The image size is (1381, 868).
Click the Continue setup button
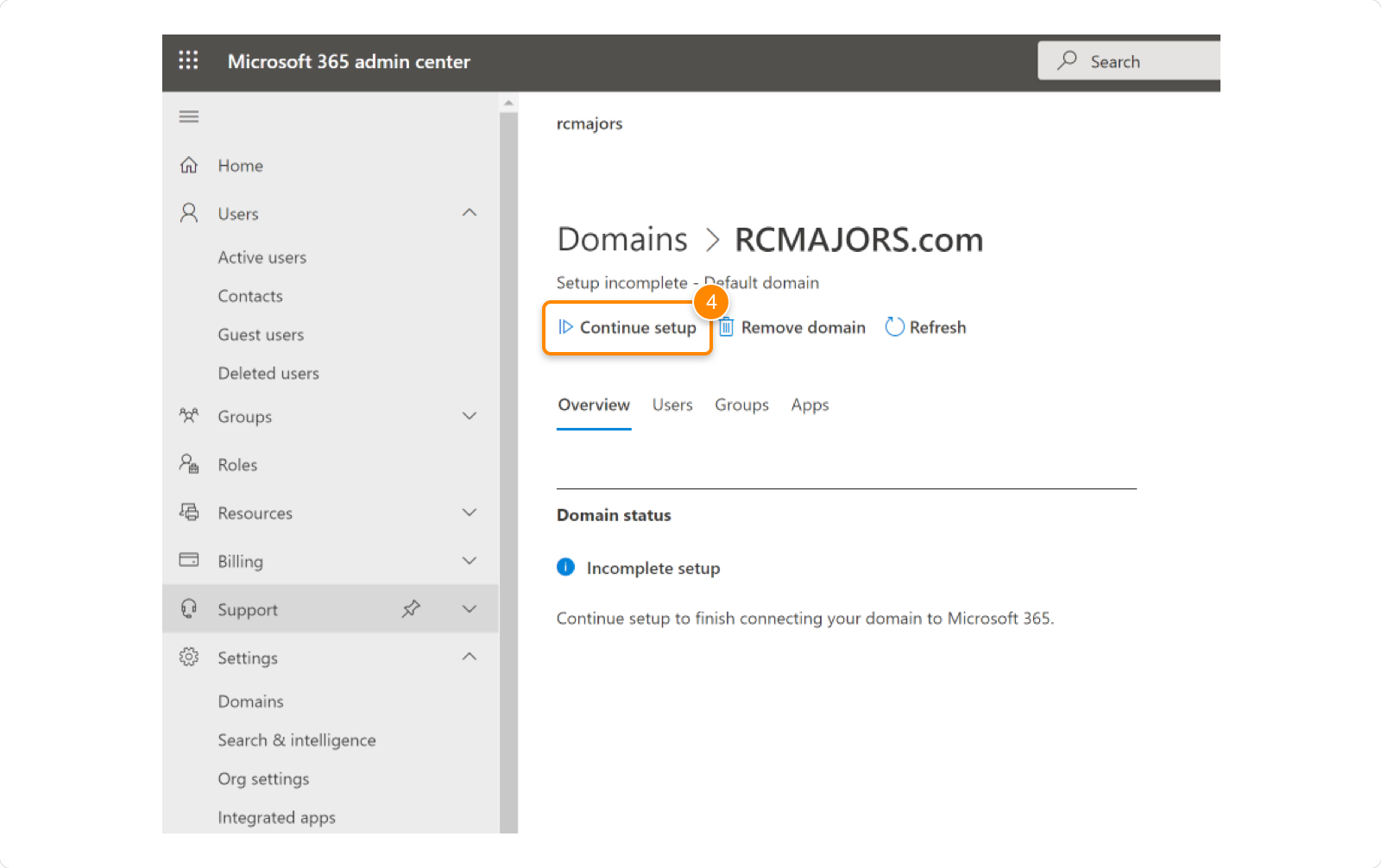pos(627,327)
